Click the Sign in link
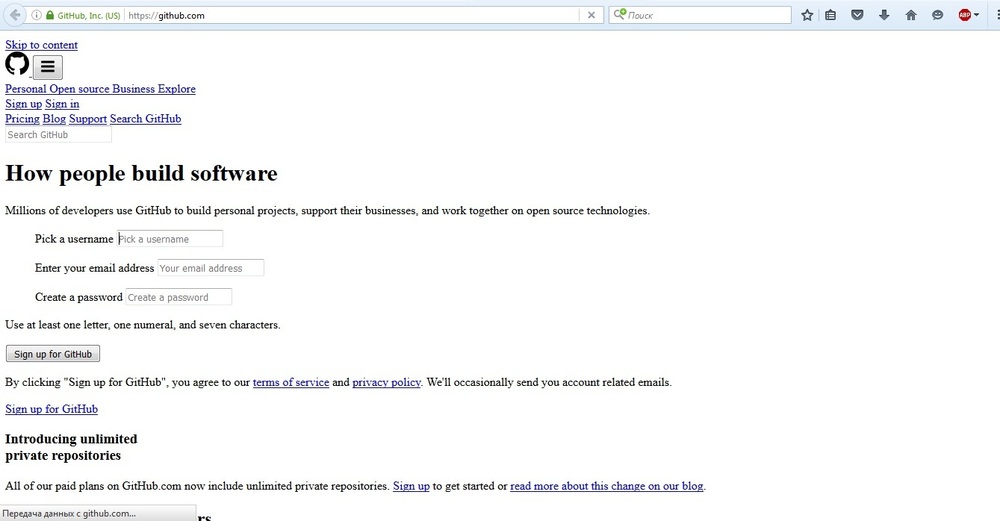Image resolution: width=1000 pixels, height=521 pixels. [x=62, y=104]
